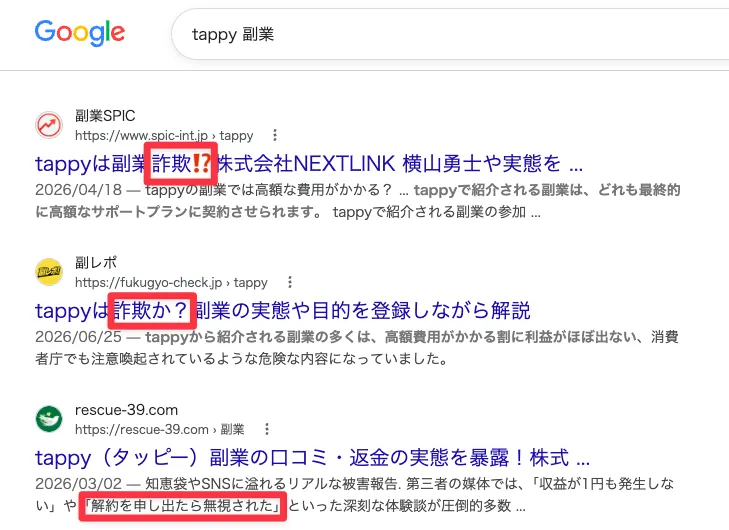Click the 副レポ yellow site favicon
Screen dimensions: 729x530
49,272
